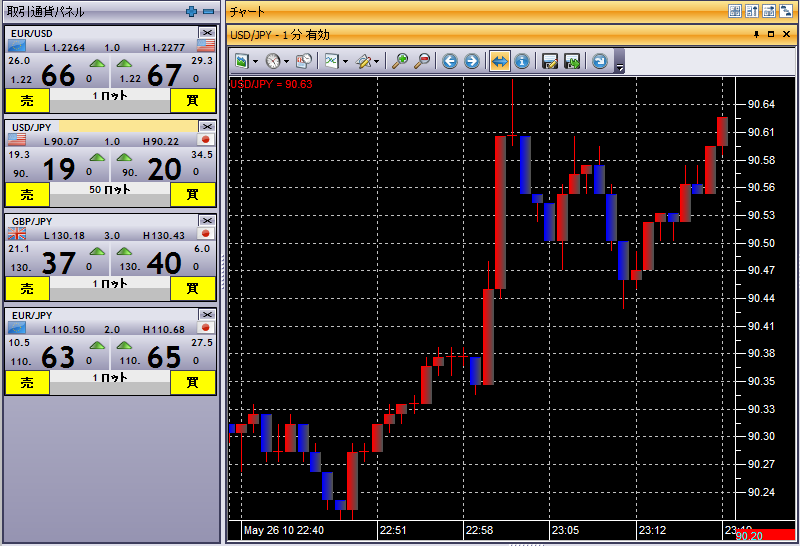This screenshot has width=800, height=546.
Task: Click the USD/JPY 50 lot amount bar
Action: coord(110,190)
